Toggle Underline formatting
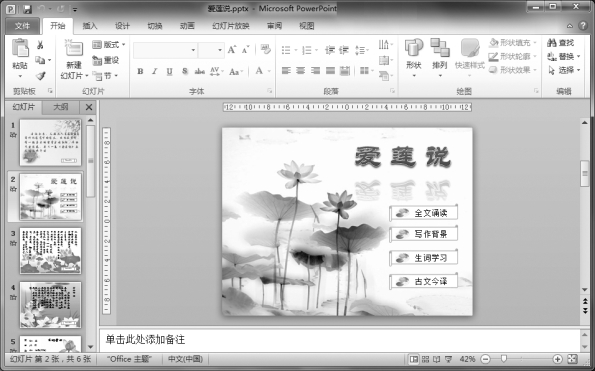Image resolution: width=595 pixels, height=371 pixels. [x=169, y=71]
